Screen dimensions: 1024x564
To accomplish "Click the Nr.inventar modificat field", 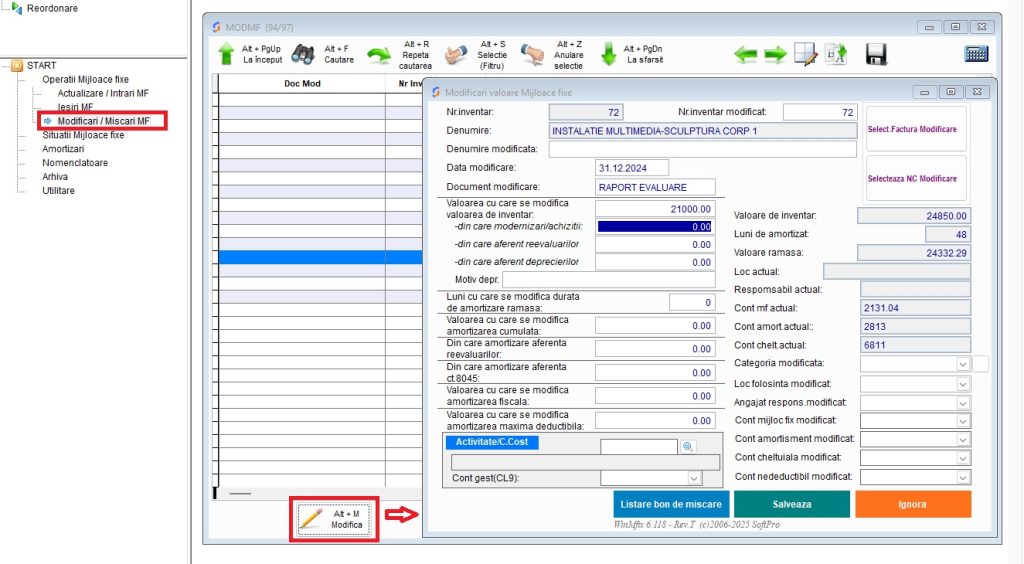I will click(x=820, y=112).
